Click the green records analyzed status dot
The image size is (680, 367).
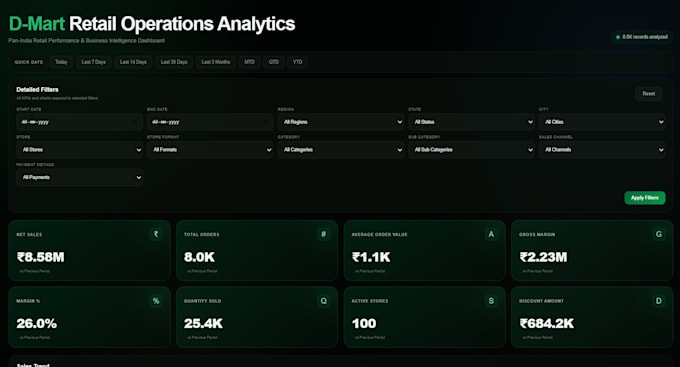[x=618, y=37]
